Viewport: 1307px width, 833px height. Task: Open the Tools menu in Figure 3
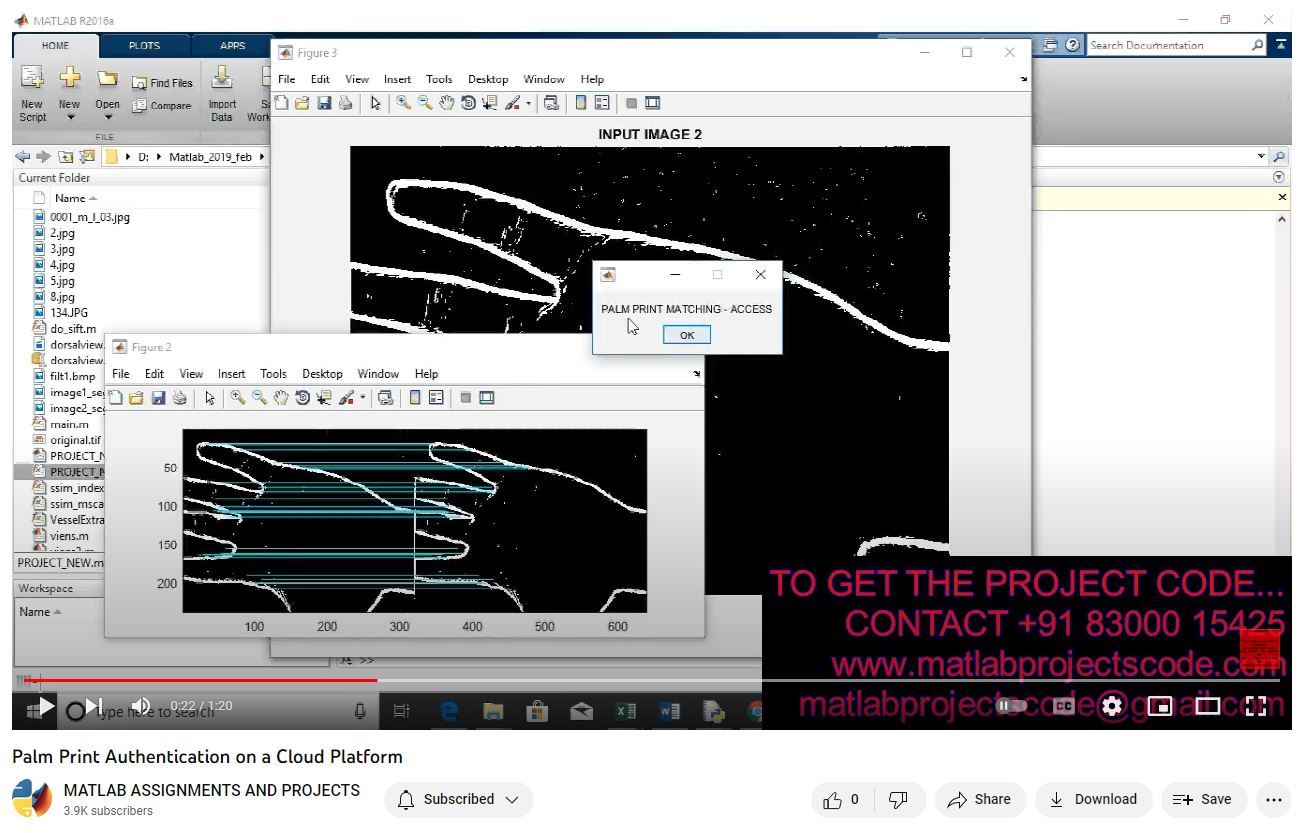coord(439,79)
